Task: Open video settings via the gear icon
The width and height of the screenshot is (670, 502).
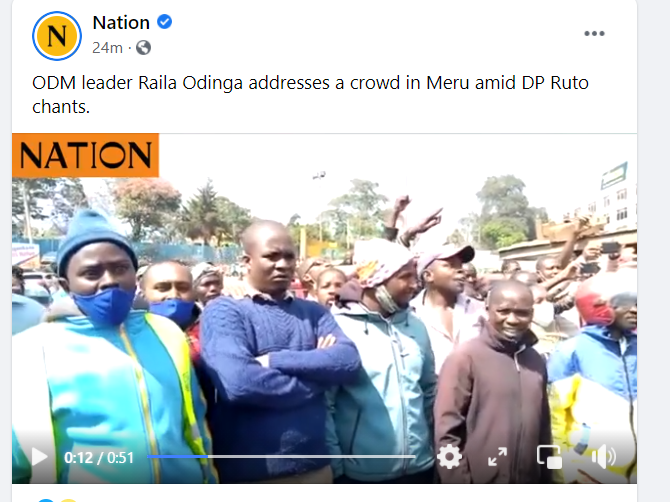Action: click(450, 457)
